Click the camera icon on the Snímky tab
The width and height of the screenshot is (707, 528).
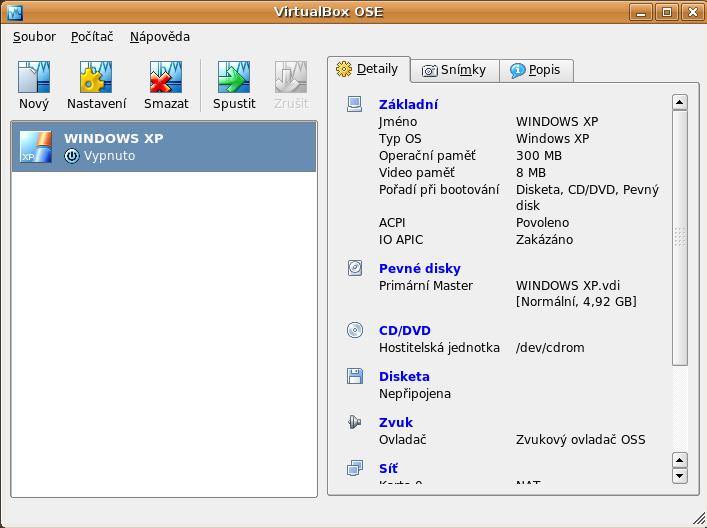pos(429,71)
